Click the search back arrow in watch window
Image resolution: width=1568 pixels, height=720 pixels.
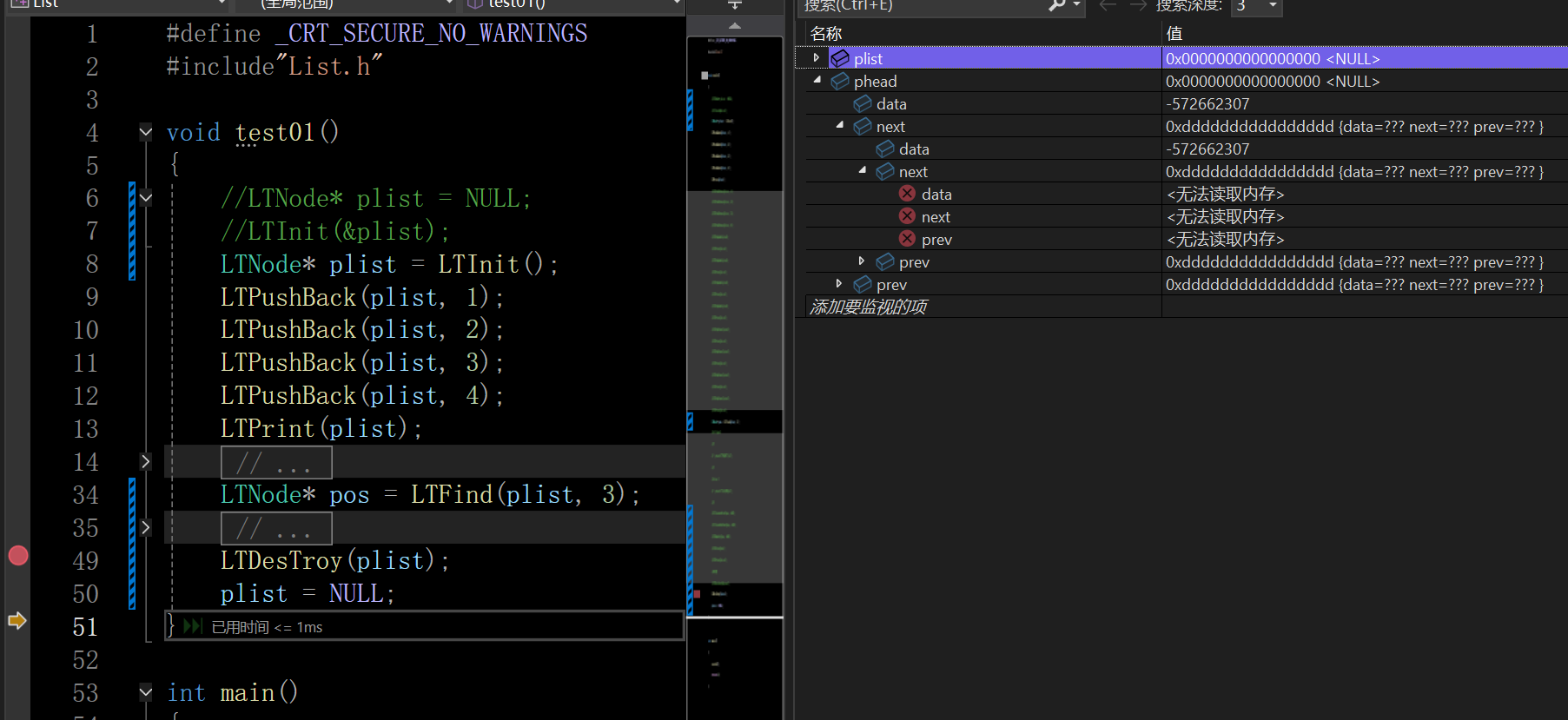tap(1108, 6)
